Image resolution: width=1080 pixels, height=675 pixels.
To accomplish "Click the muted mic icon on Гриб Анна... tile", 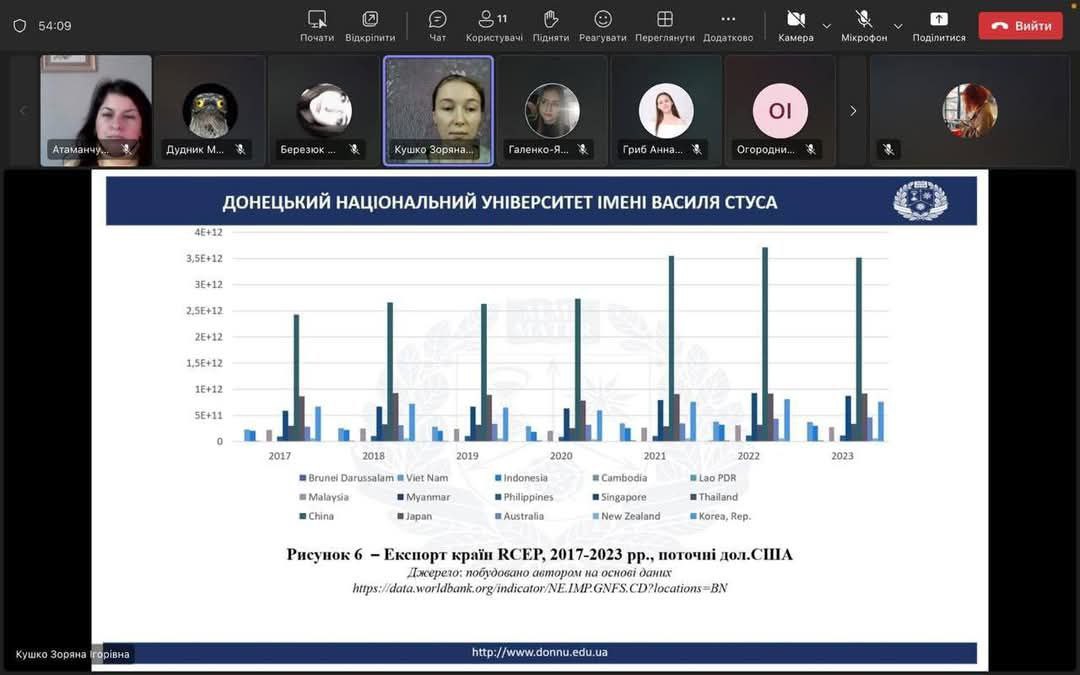I will (696, 149).
